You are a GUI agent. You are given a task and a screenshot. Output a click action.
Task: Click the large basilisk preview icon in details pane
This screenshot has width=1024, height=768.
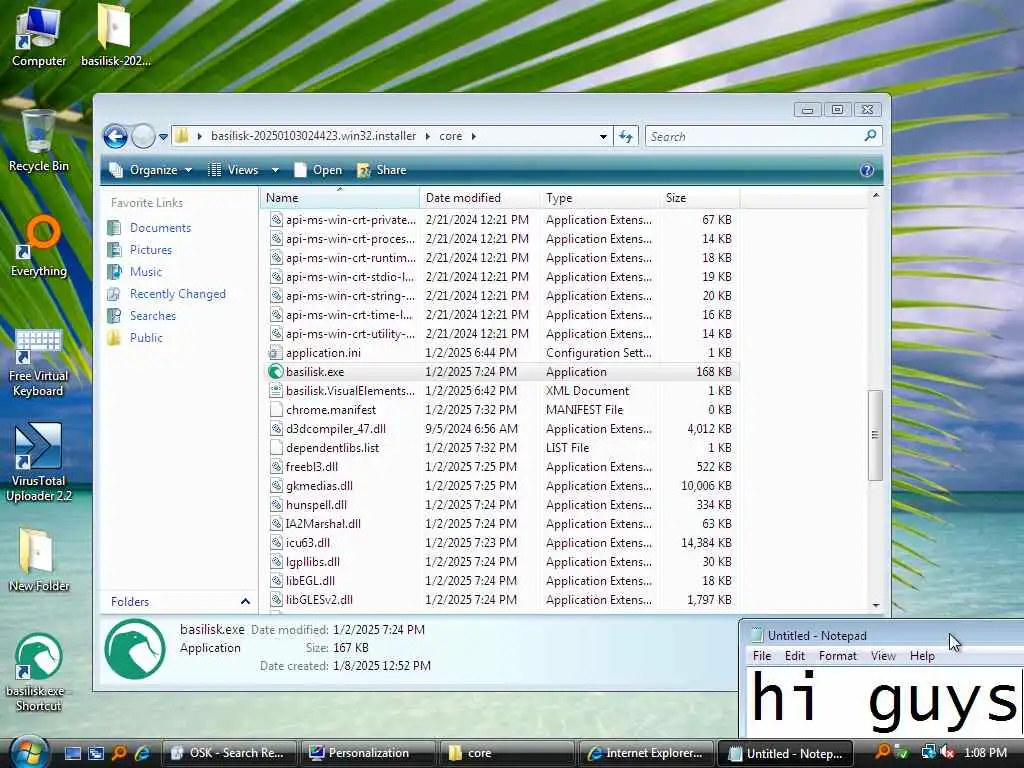tap(135, 649)
